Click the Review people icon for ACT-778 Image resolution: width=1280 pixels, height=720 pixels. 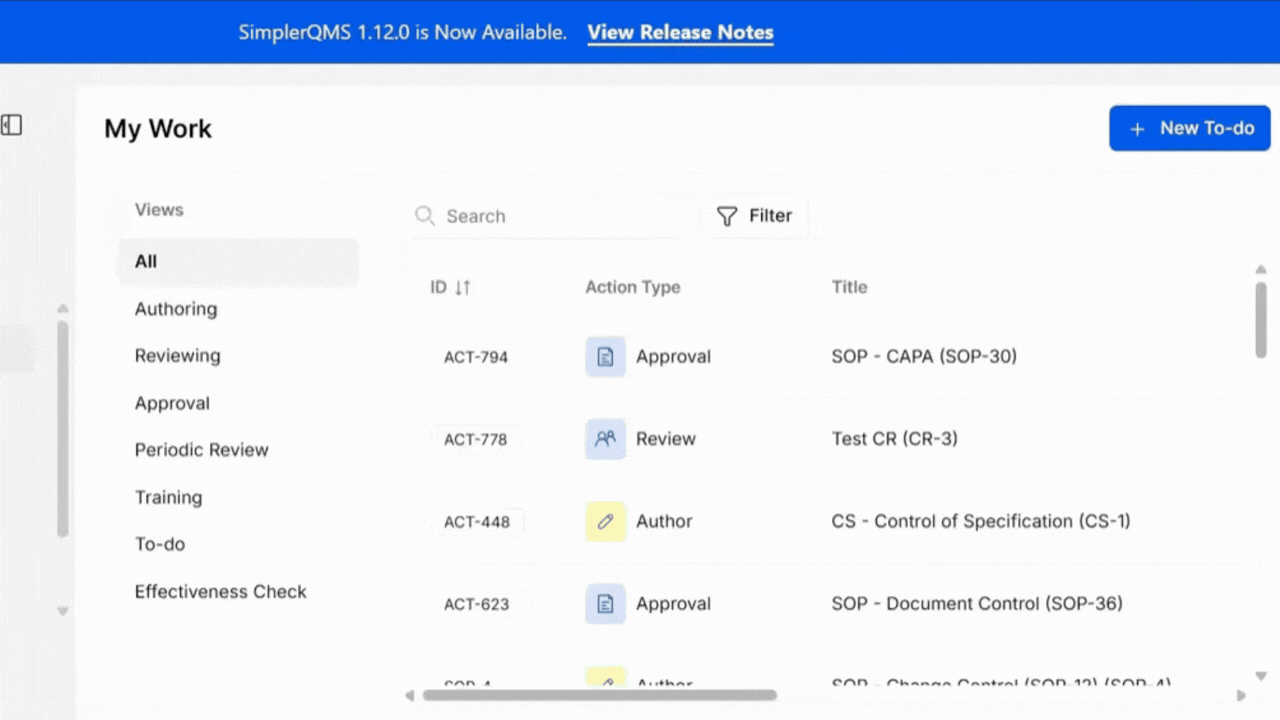click(605, 439)
